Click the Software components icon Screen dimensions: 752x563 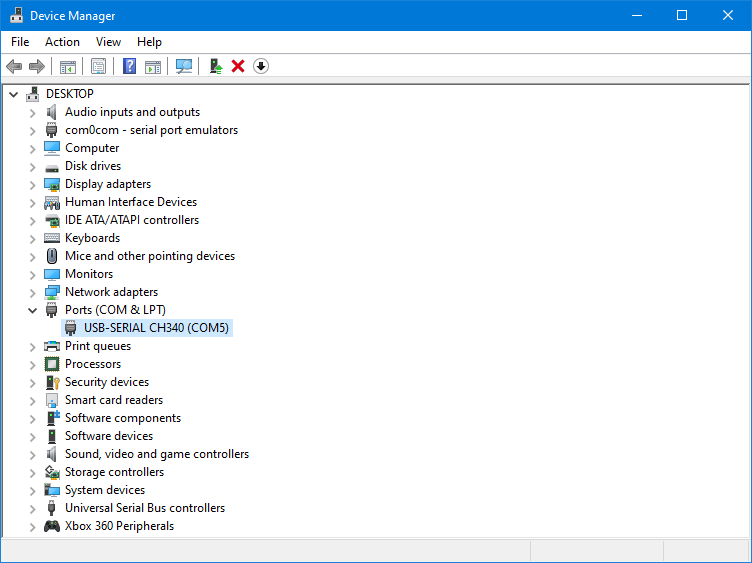coord(52,418)
